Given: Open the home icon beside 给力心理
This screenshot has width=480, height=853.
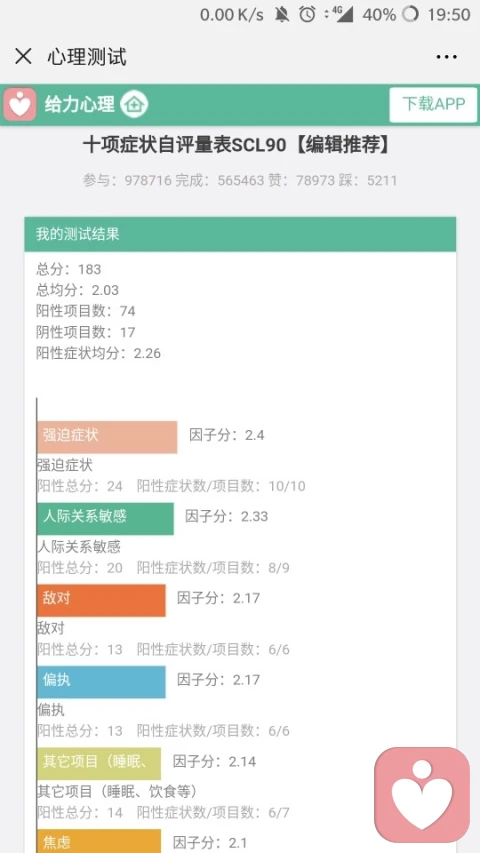Looking at the screenshot, I should 134,104.
